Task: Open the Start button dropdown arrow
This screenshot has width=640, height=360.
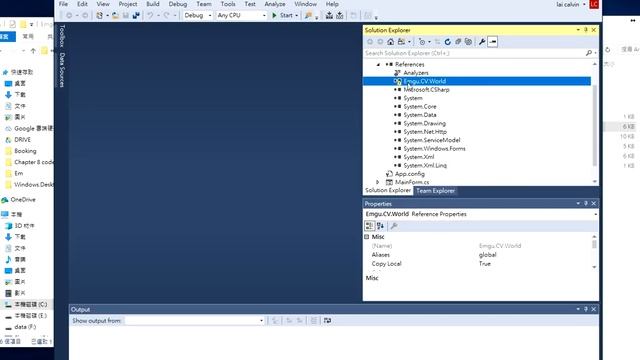Action: pos(296,16)
